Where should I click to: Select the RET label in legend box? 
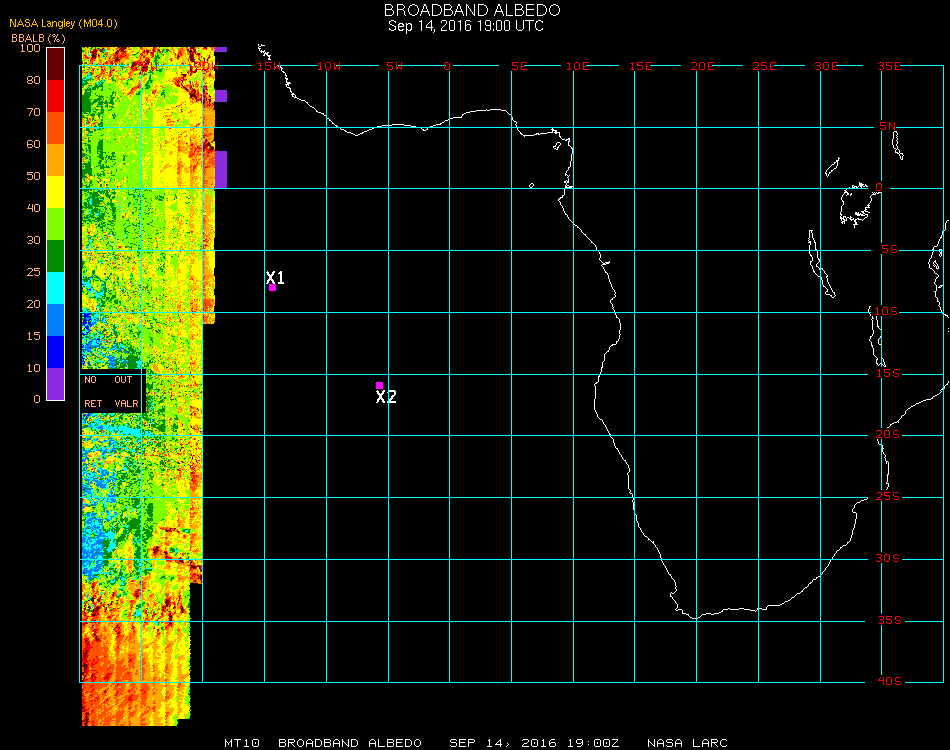[x=93, y=404]
